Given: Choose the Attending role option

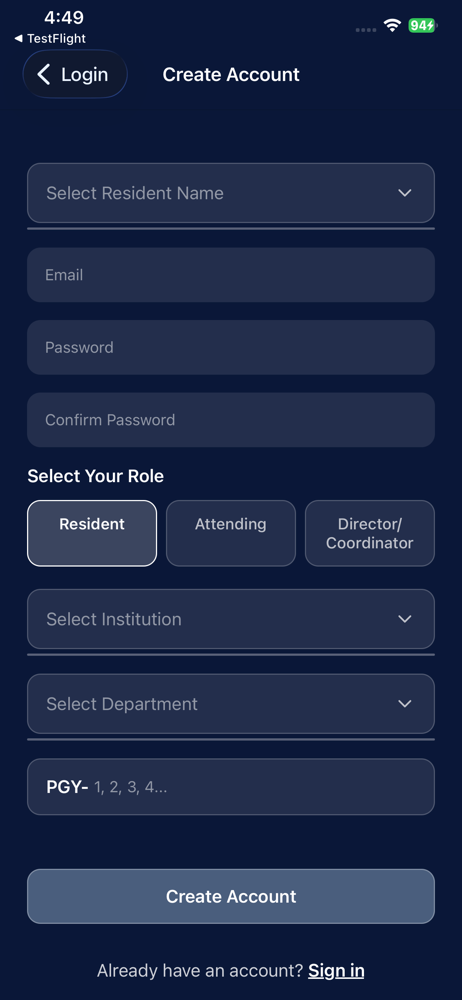Looking at the screenshot, I should [x=231, y=533].
